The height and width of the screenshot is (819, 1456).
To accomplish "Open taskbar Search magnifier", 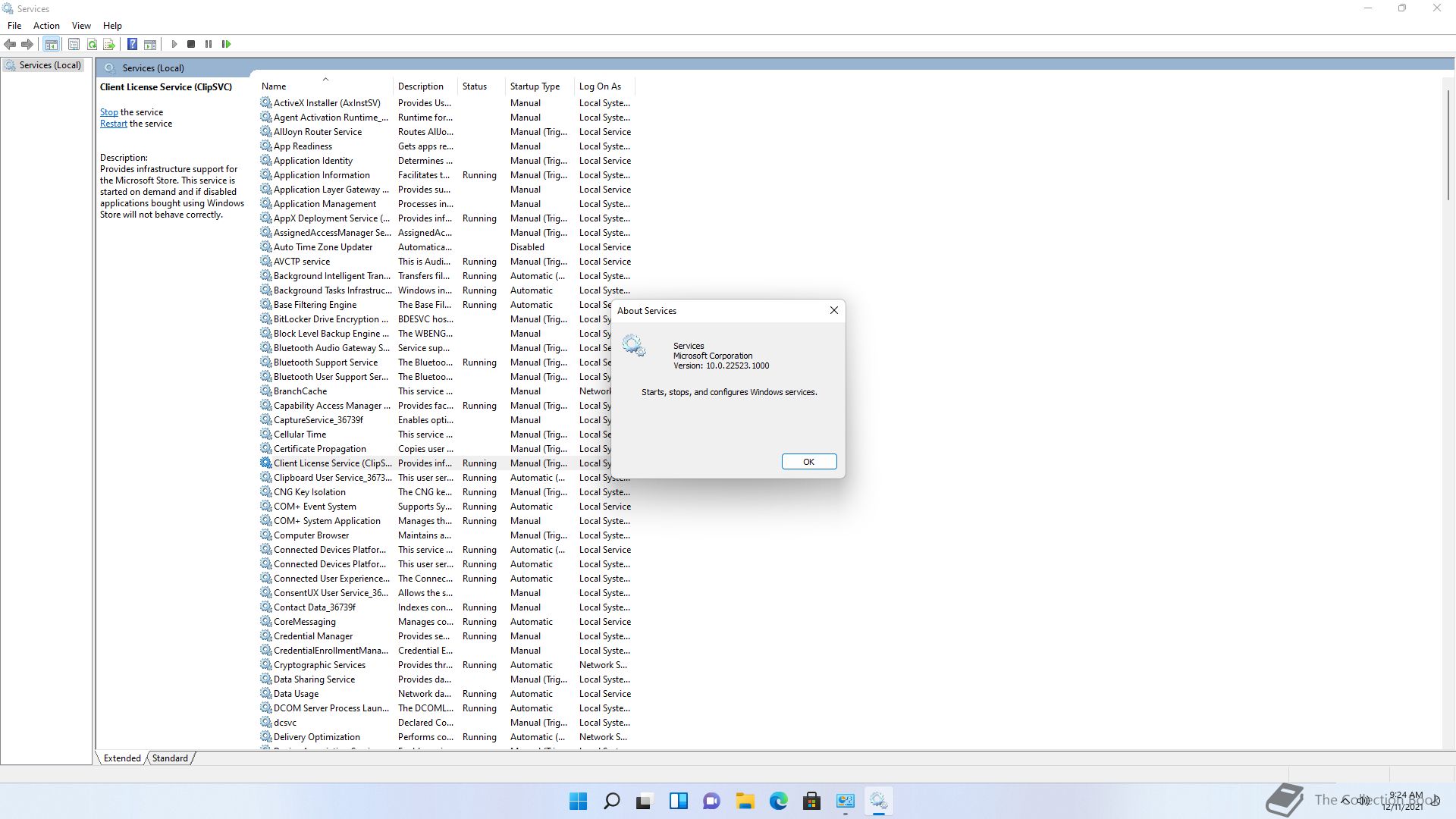I will coord(611,801).
